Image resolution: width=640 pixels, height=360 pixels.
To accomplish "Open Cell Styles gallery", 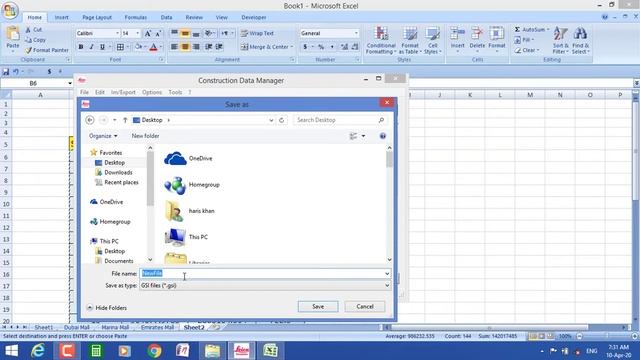I will pyautogui.click(x=433, y=40).
